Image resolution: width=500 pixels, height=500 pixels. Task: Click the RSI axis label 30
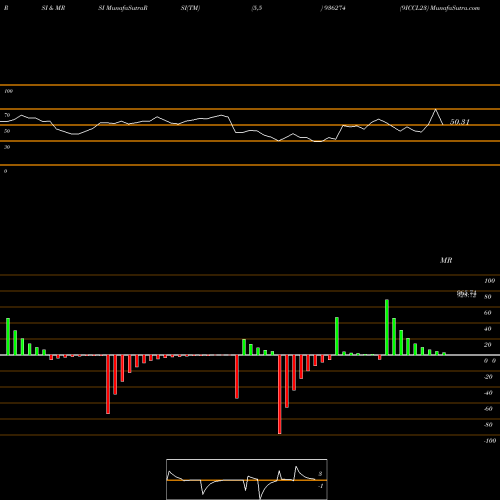[7, 147]
